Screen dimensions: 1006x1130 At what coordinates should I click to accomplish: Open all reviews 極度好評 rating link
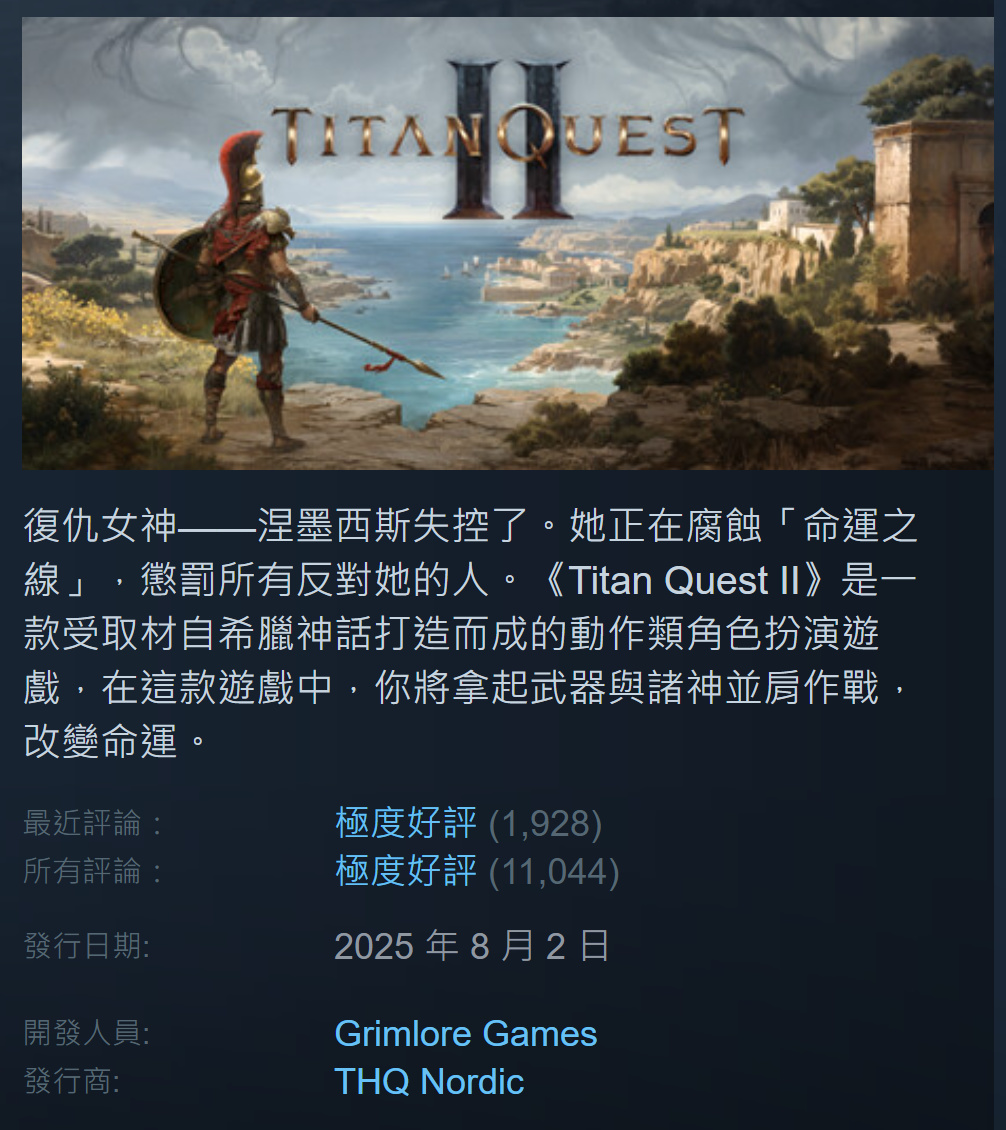406,871
